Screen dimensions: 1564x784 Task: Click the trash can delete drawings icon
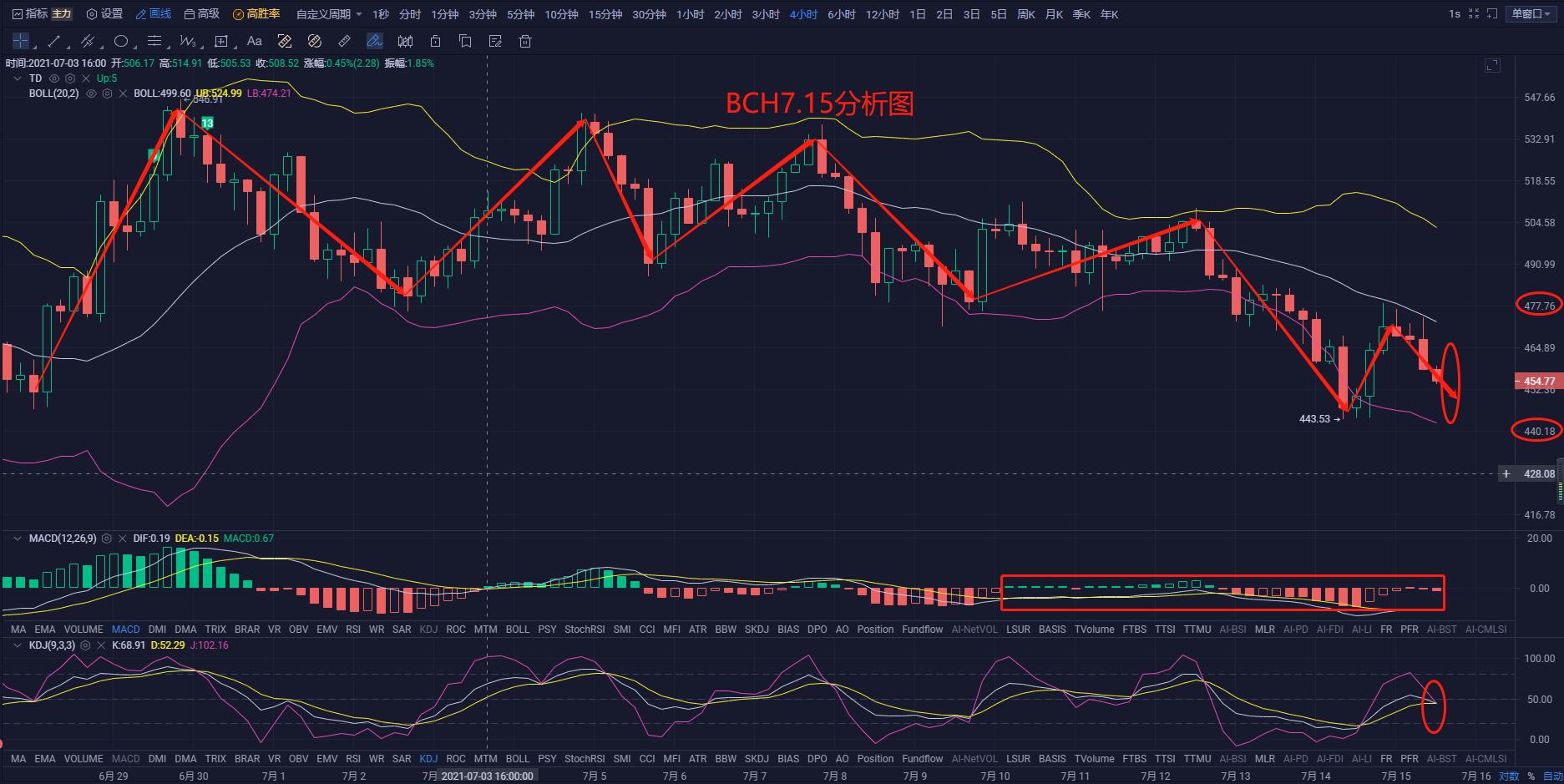pos(525,41)
